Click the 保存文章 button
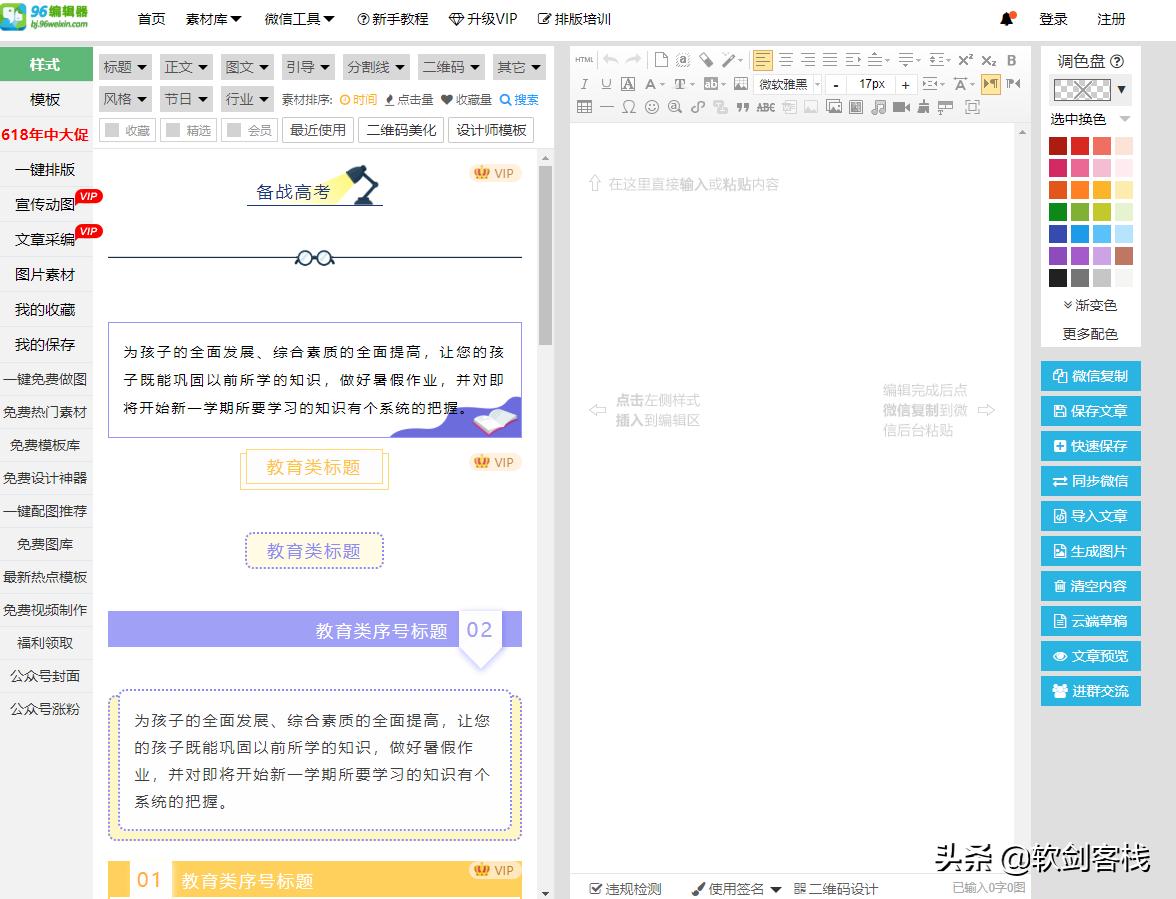The width and height of the screenshot is (1176, 899). pyautogui.click(x=1090, y=411)
